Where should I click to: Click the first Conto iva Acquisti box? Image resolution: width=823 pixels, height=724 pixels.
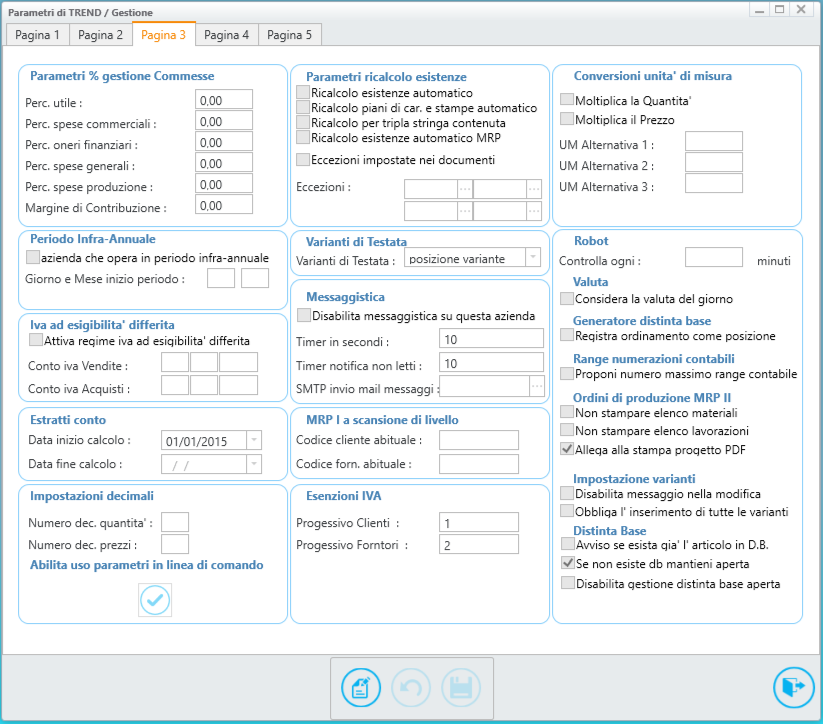(175, 385)
